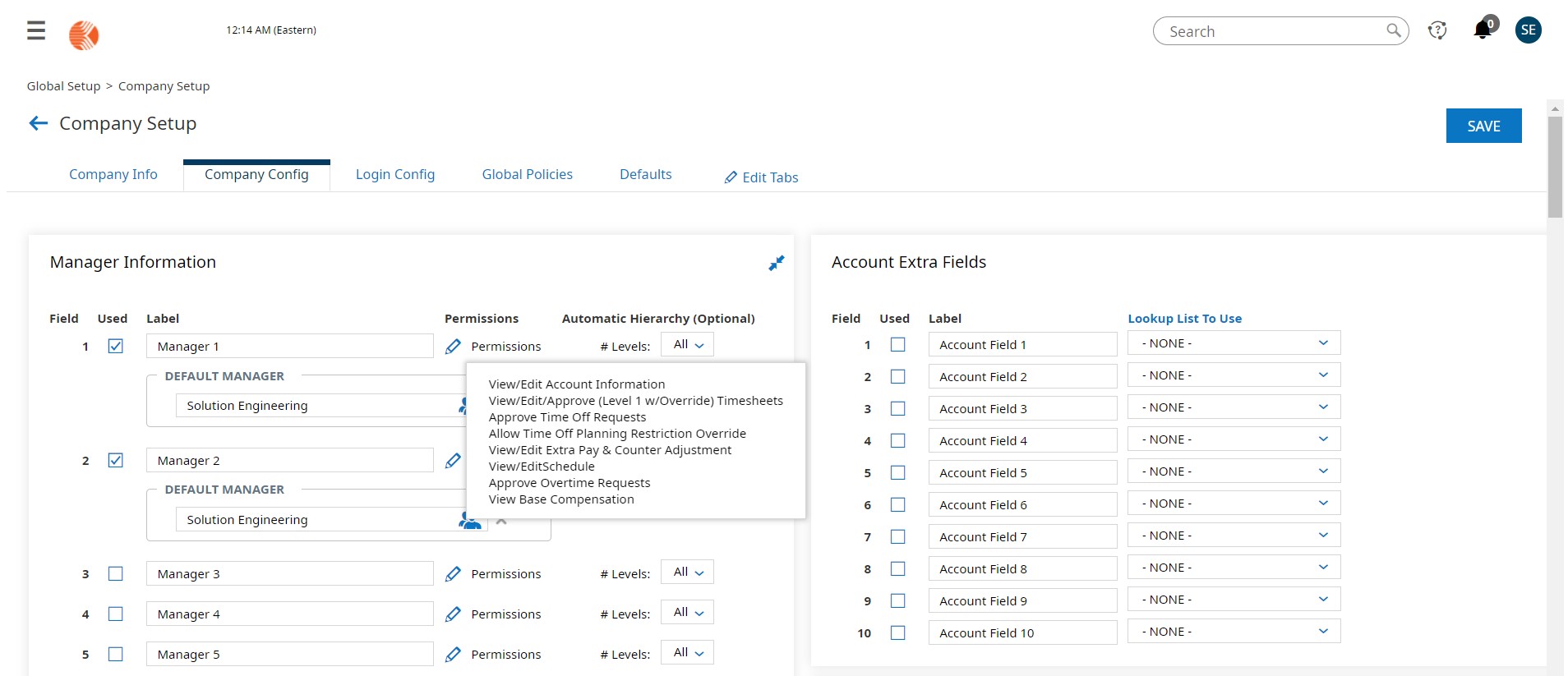Click the pencil icon for Manager 3 permissions
This screenshot has width=1568, height=676.
point(453,574)
